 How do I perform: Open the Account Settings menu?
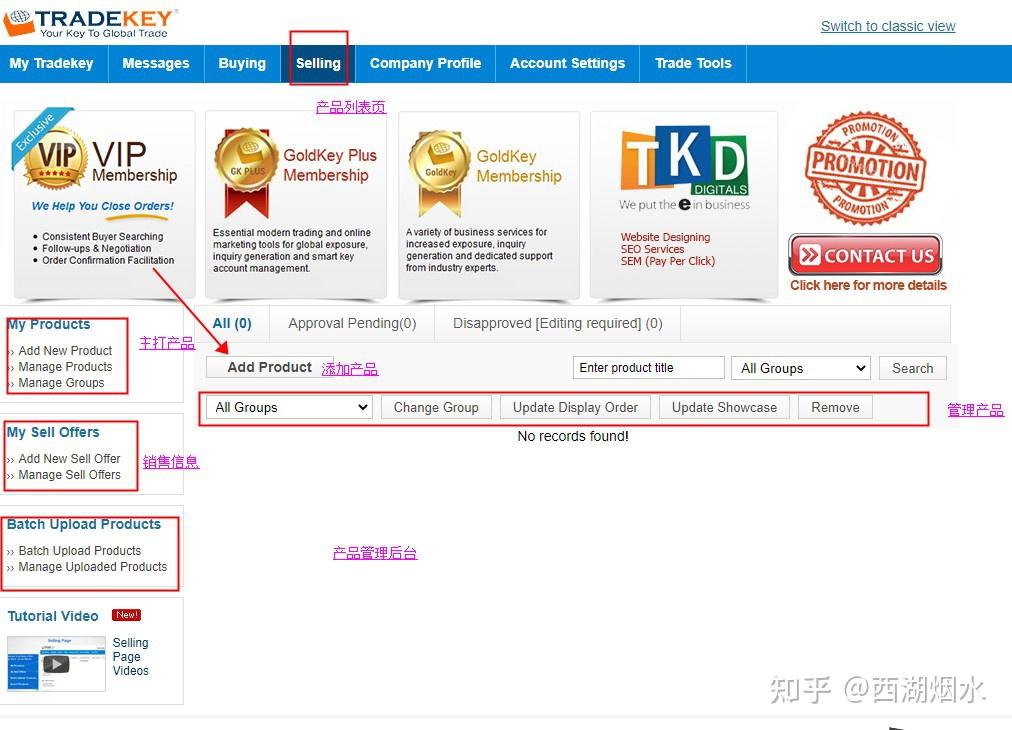pyautogui.click(x=567, y=63)
